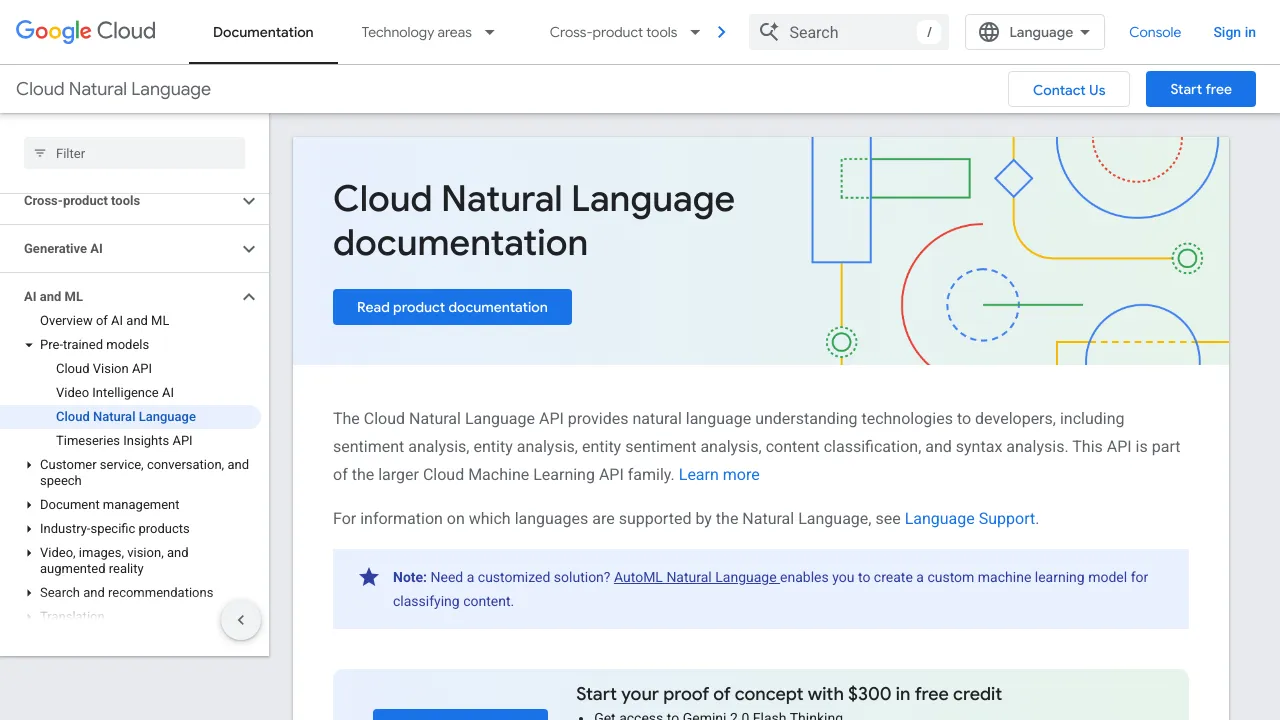1280x720 pixels.
Task: Open Video Intelligence AI page
Action: tap(115, 393)
